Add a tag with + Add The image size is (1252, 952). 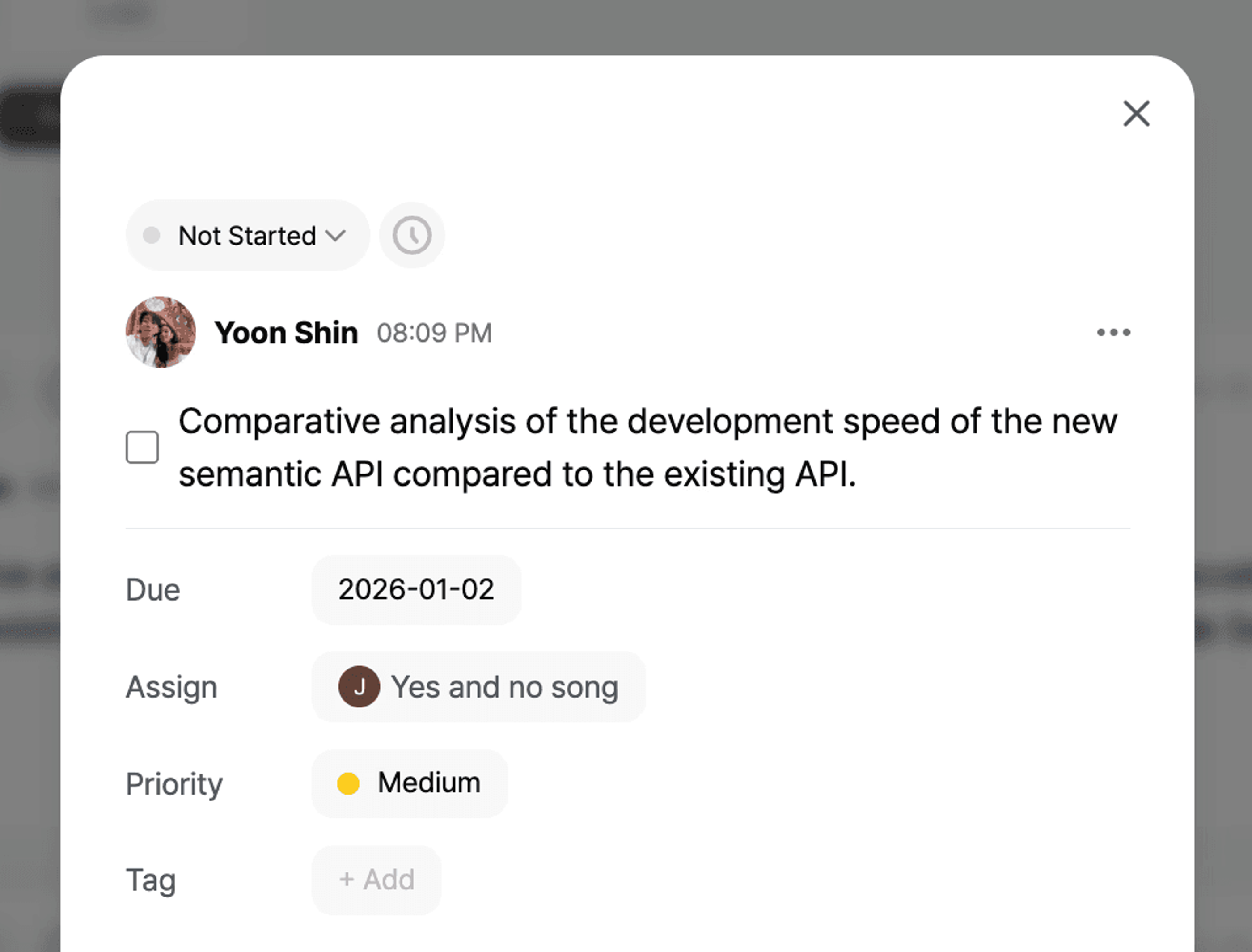point(376,880)
